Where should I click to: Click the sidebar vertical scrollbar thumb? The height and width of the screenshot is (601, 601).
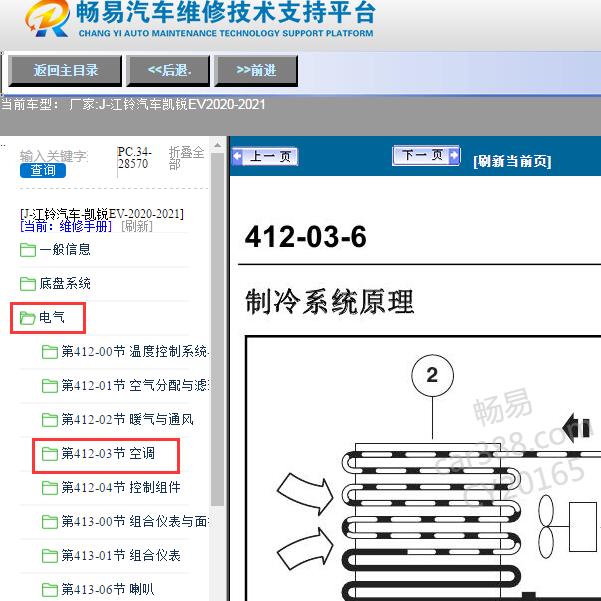[x=217, y=330]
